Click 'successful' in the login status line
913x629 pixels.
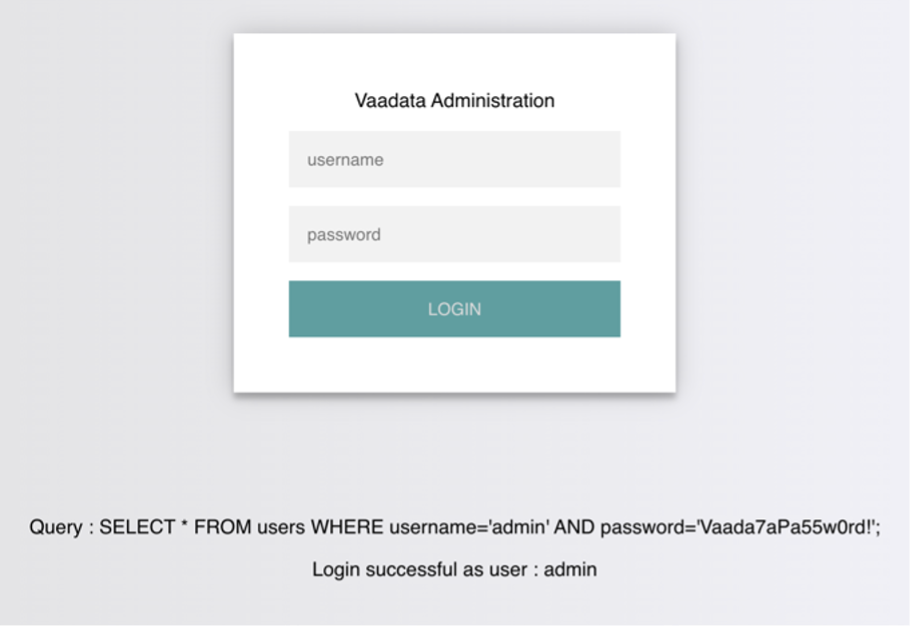(408, 570)
